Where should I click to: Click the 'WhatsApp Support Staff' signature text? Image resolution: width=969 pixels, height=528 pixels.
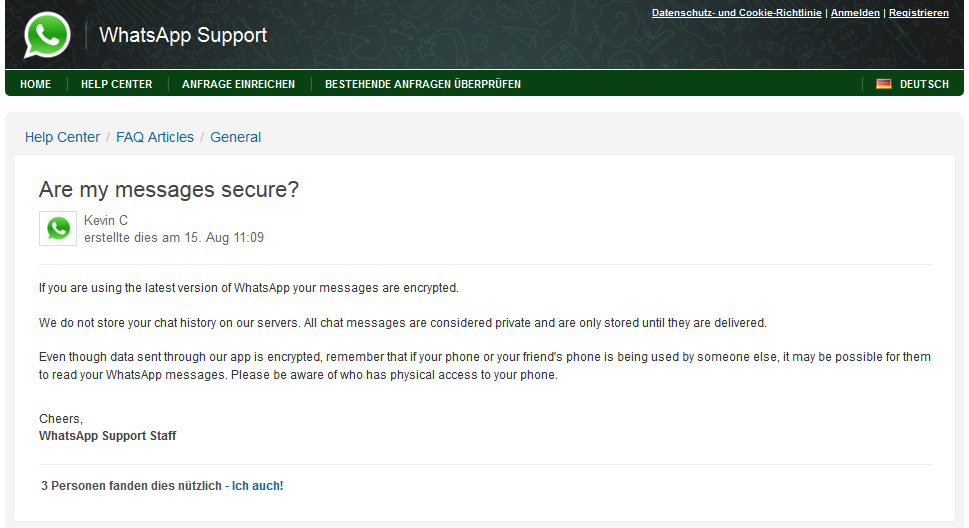pyautogui.click(x=107, y=436)
